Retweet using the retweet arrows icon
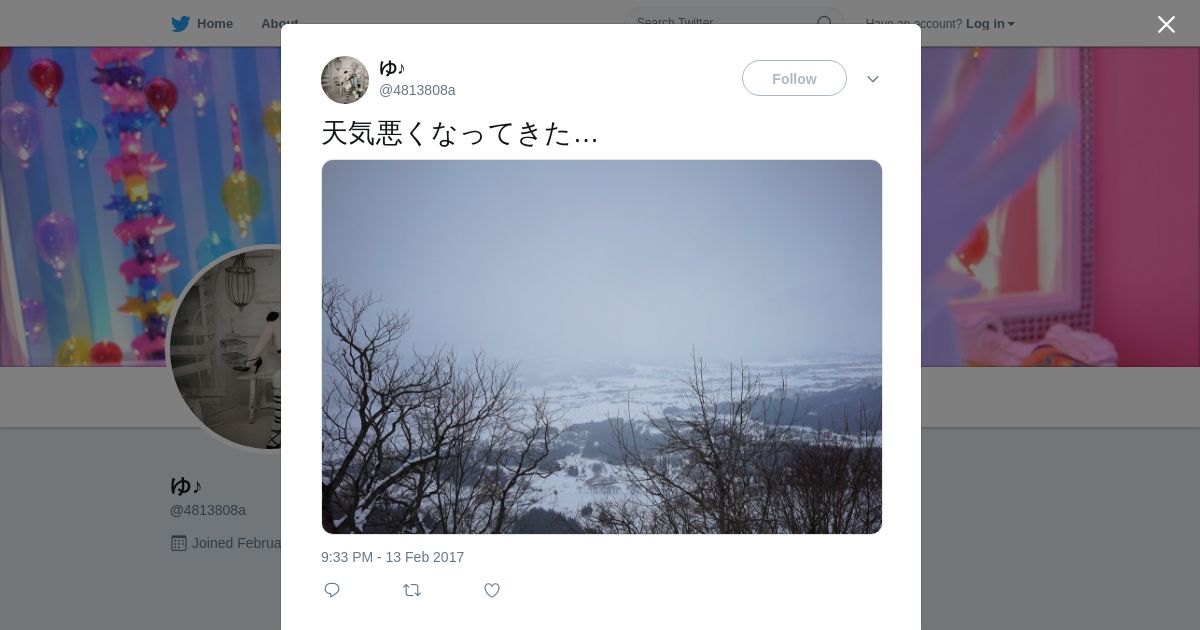Screen dimensions: 1200x630 412,590
